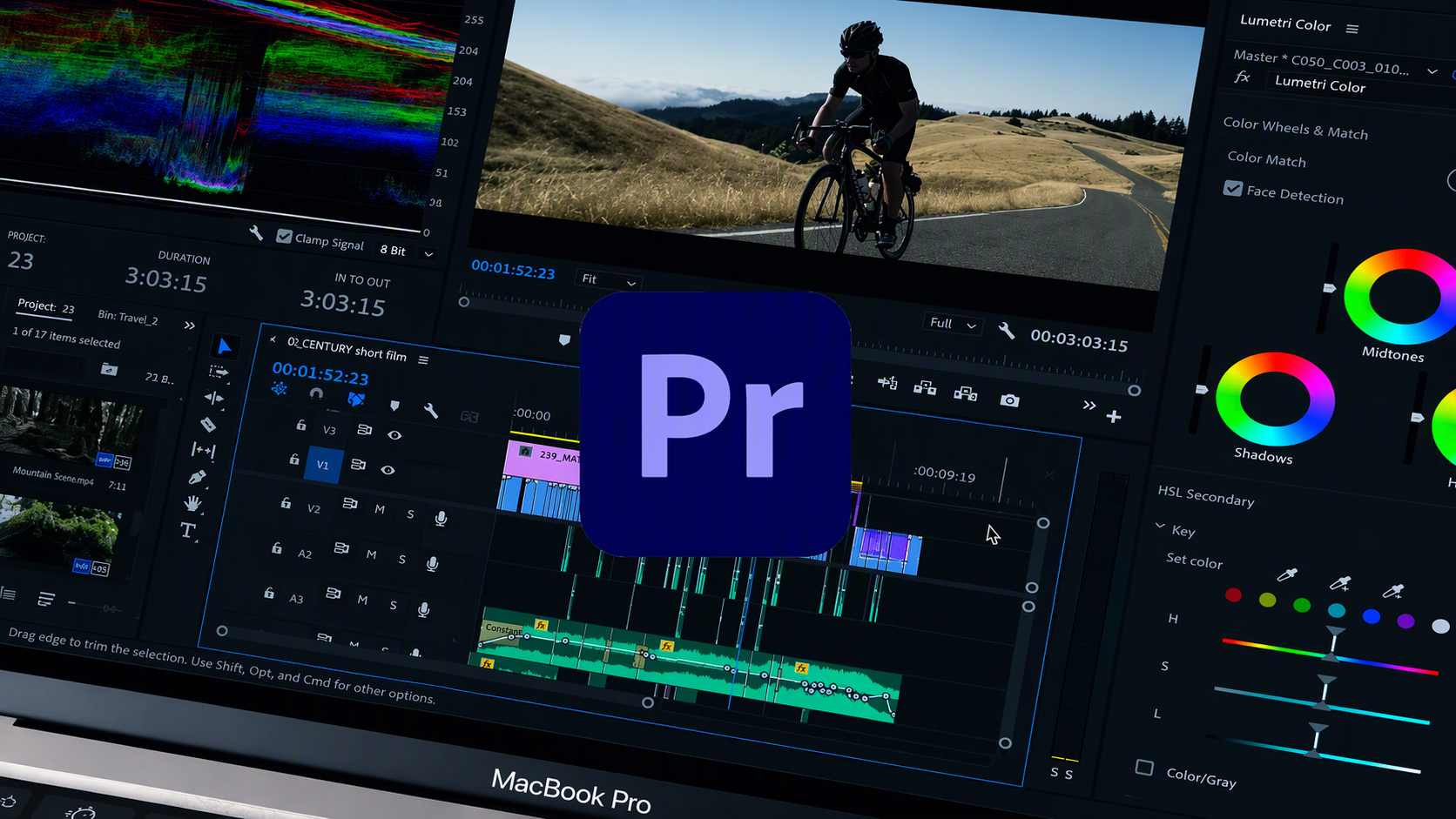This screenshot has height=819, width=1456.
Task: Hide V3 track output with eye
Action: tap(394, 435)
